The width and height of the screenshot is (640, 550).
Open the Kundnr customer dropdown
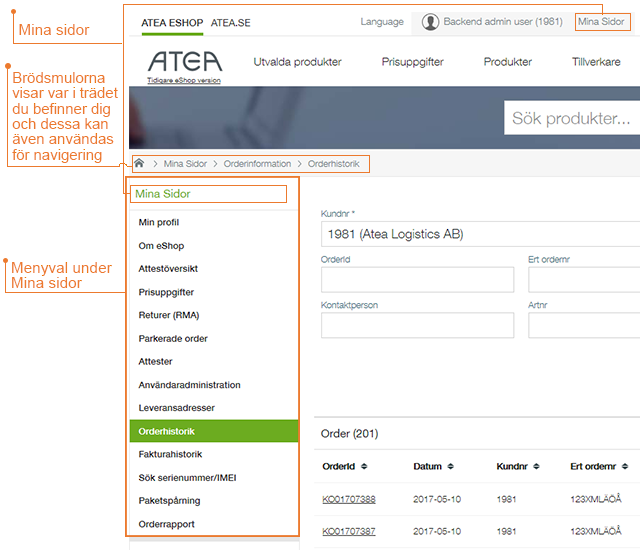click(x=480, y=235)
